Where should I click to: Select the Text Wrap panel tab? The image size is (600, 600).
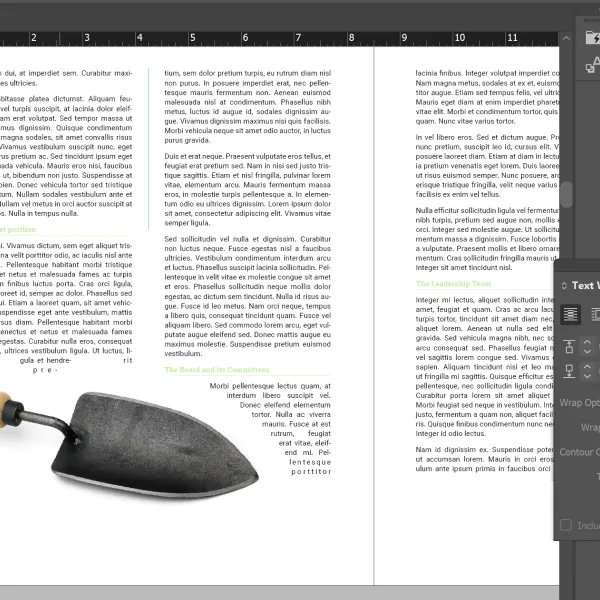tap(585, 285)
